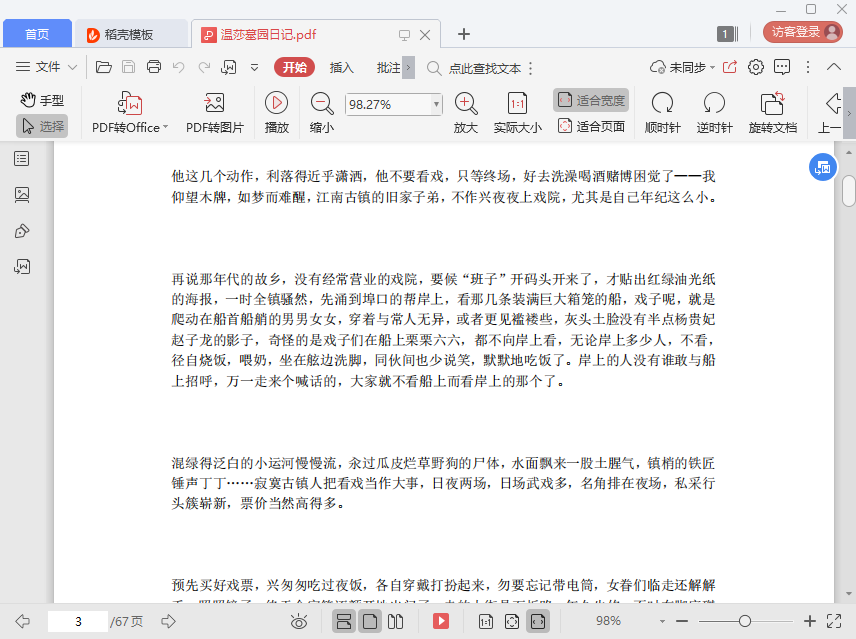This screenshot has width=856, height=639.
Task: Click status bar fit page icon
Action: (512, 621)
